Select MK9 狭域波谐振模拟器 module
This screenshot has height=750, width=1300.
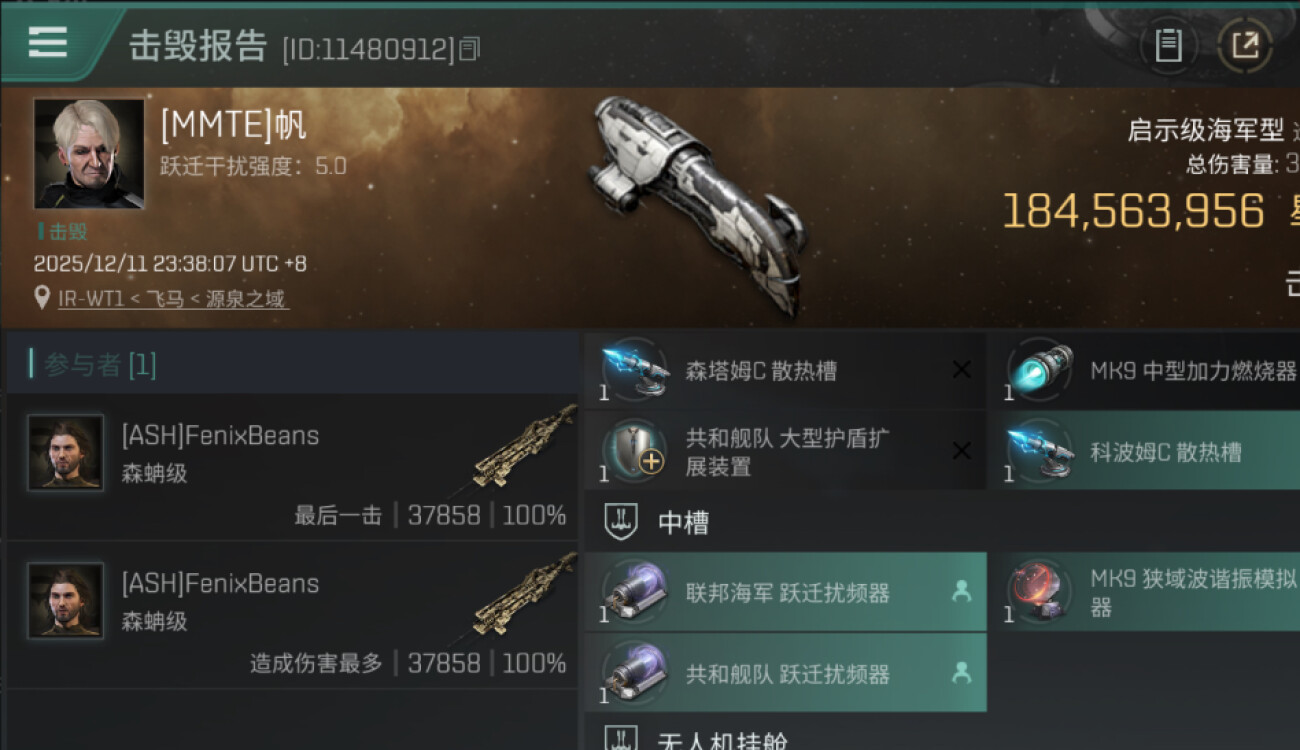tap(1144, 591)
